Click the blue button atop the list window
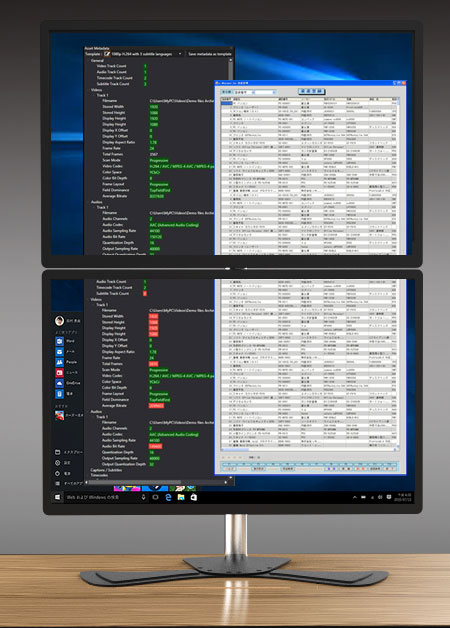Viewport: 450px width, 628px height. click(x=311, y=92)
